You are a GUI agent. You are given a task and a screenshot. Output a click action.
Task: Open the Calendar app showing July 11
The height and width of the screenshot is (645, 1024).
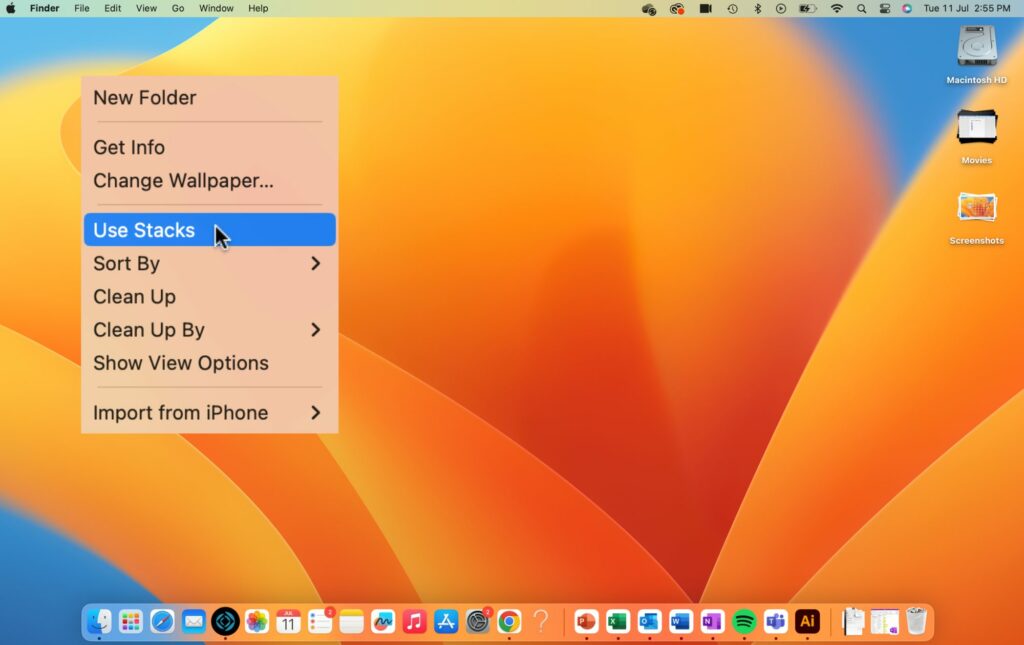point(287,621)
